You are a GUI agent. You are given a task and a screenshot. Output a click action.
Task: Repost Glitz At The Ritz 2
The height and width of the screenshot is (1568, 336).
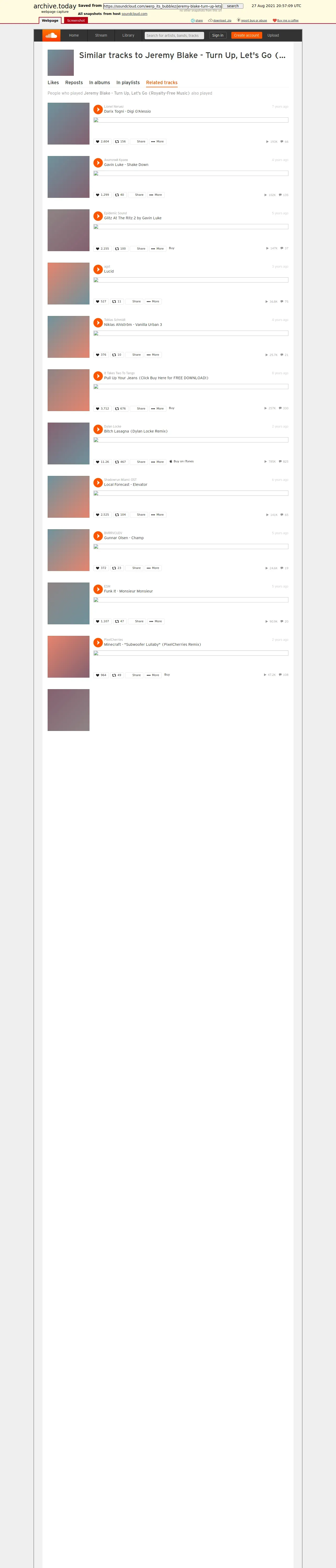[120, 248]
